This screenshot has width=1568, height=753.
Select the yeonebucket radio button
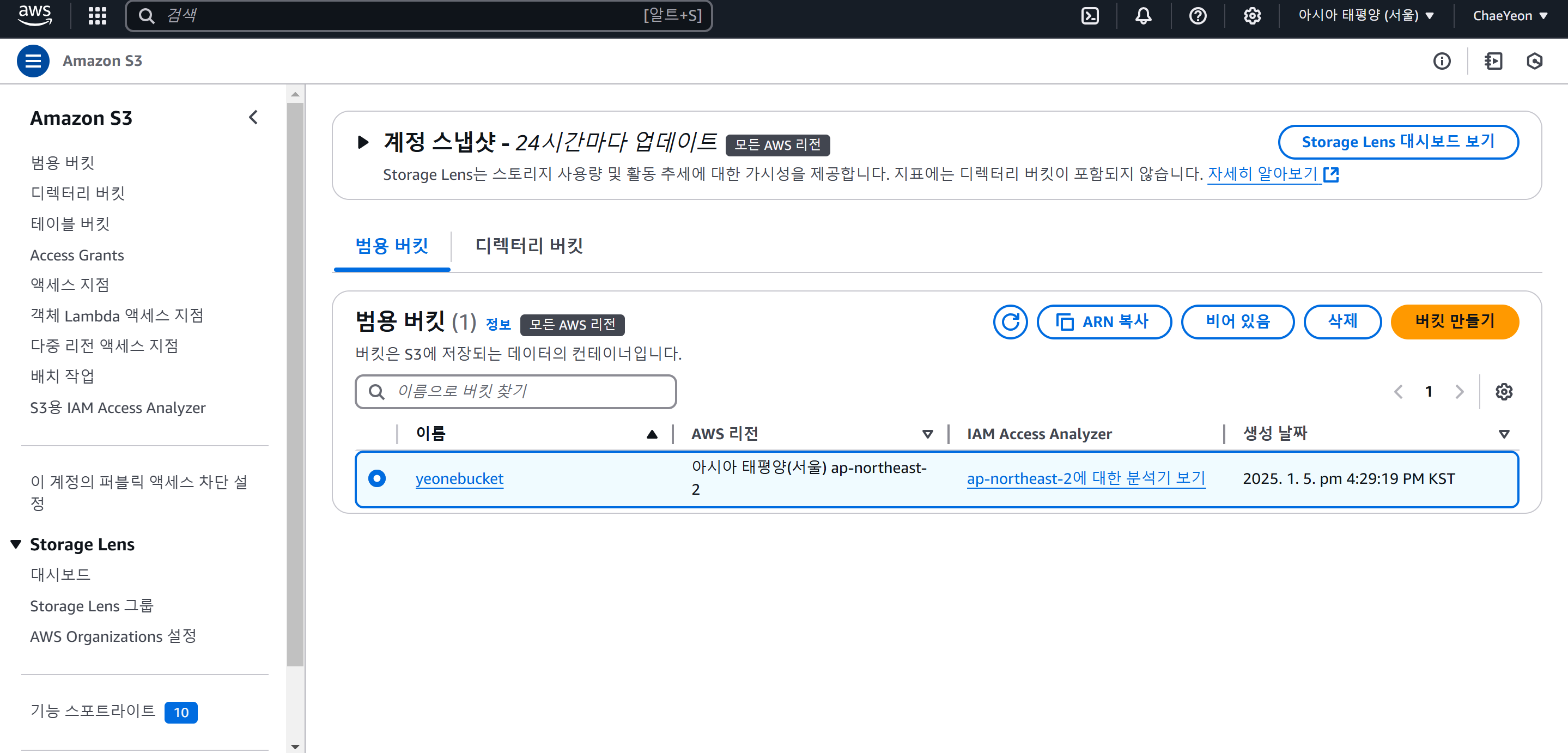(377, 478)
